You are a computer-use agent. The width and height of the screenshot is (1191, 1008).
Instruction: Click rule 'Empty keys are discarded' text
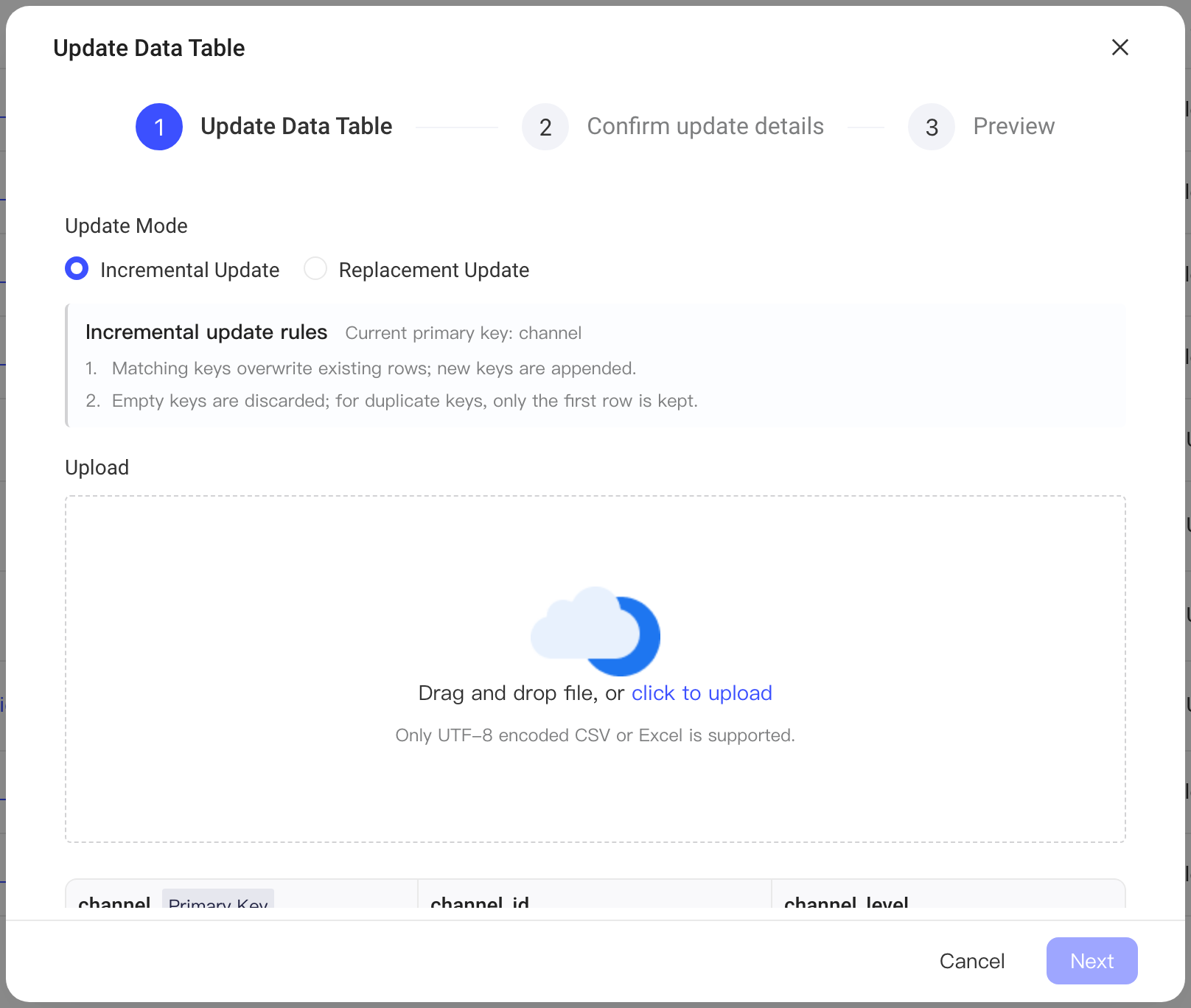[x=405, y=401]
